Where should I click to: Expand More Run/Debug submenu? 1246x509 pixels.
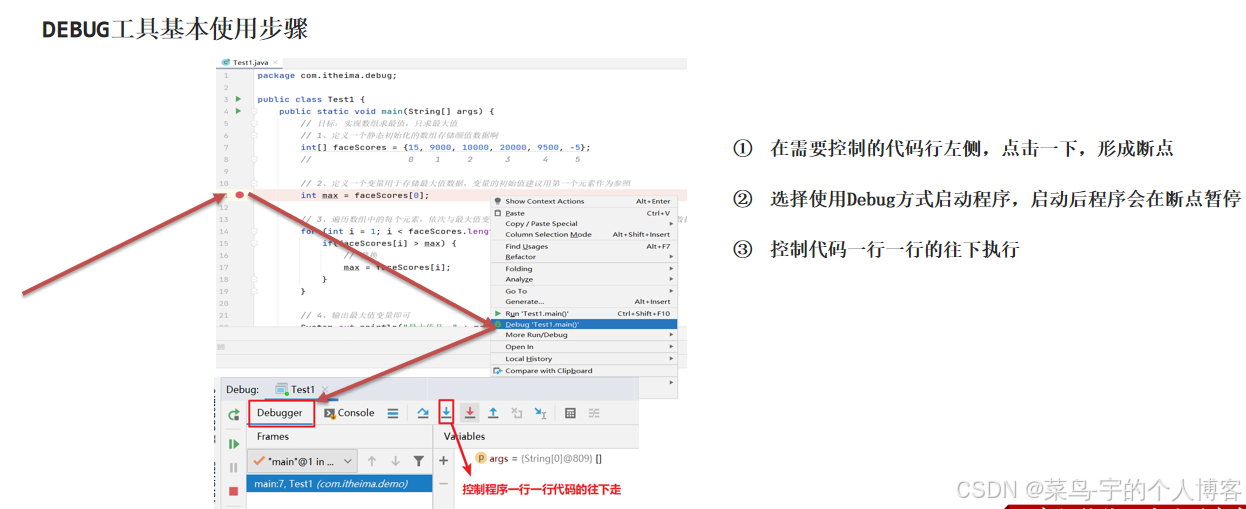585,335
